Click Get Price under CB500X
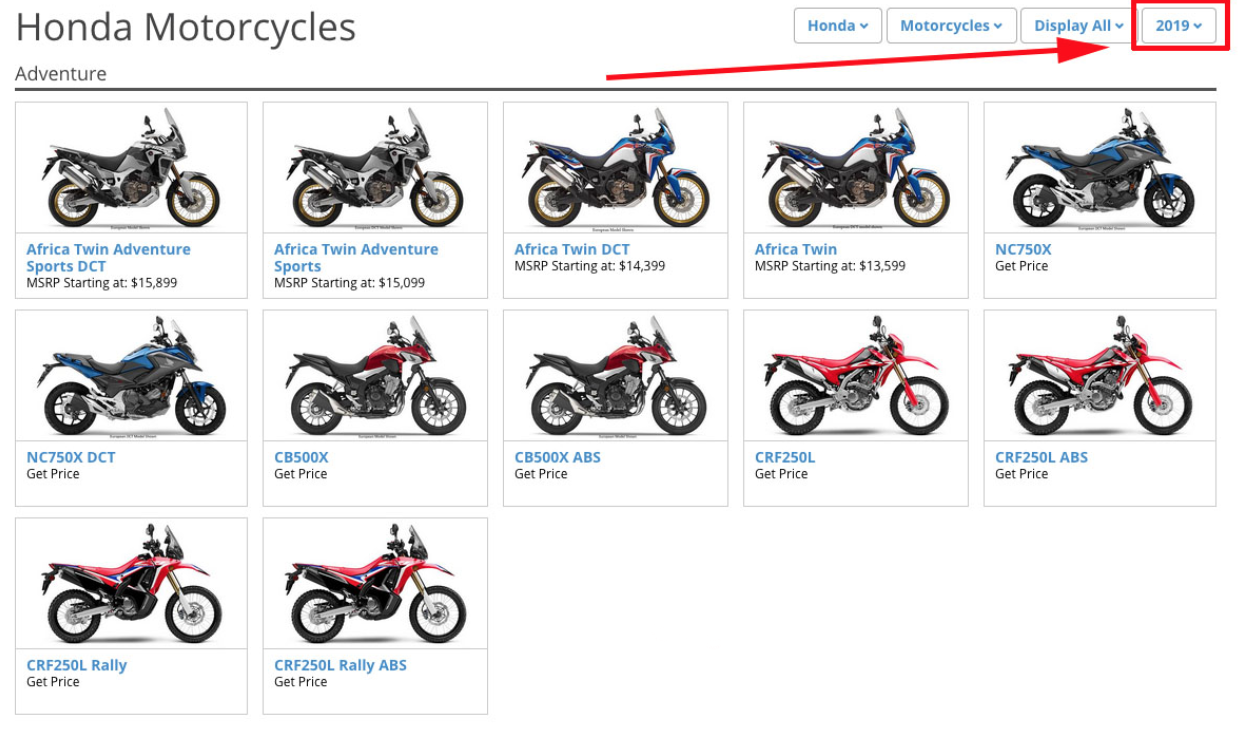 point(301,474)
